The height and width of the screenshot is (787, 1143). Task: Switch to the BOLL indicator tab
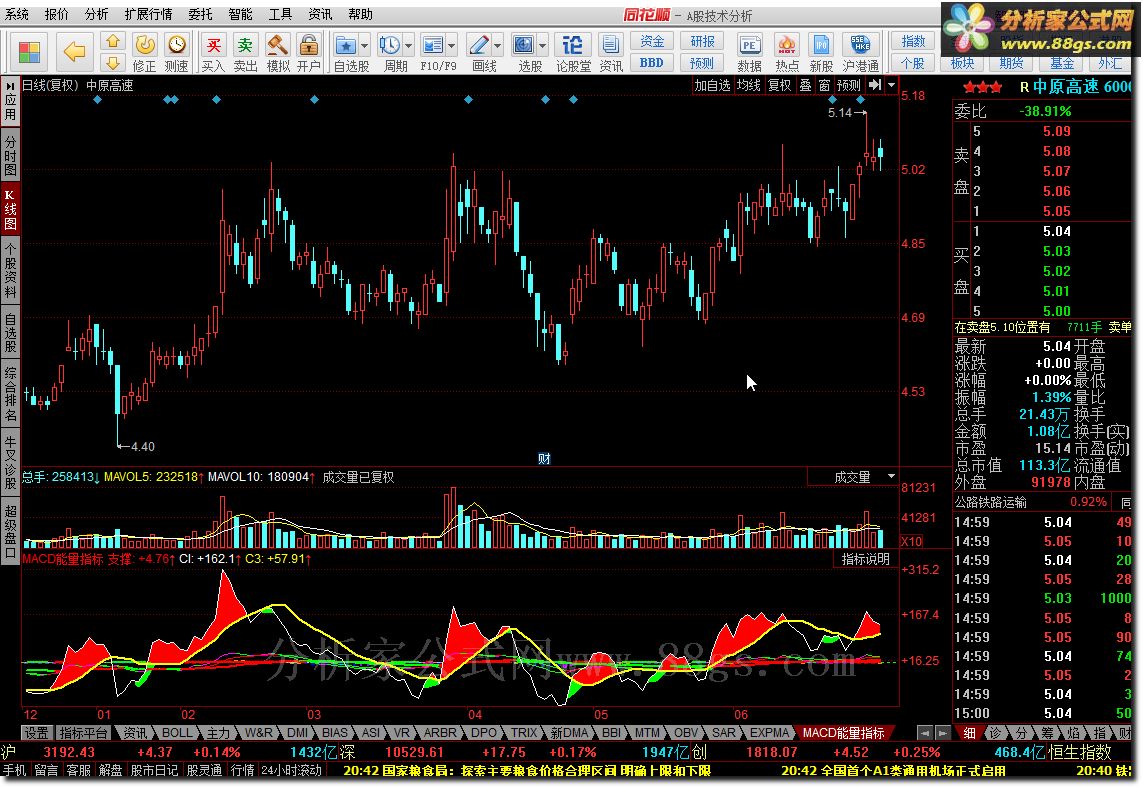(x=176, y=732)
